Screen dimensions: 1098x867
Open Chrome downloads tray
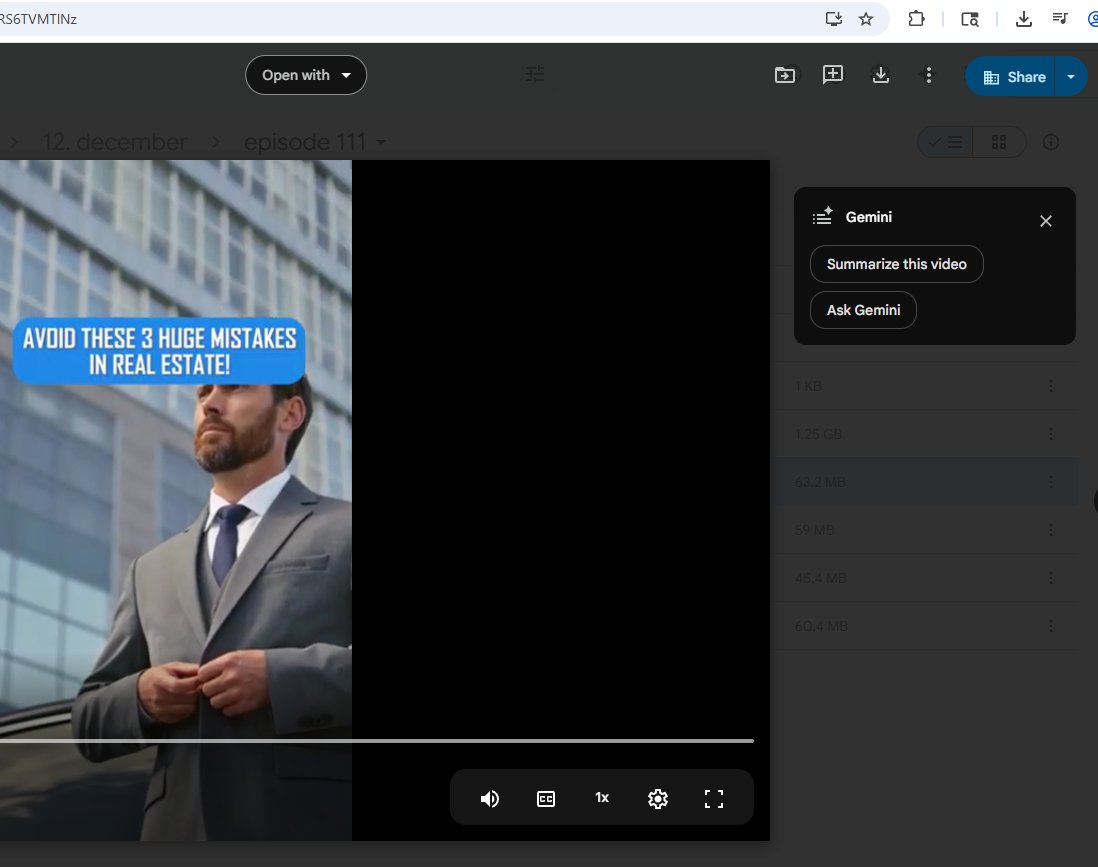[x=1023, y=19]
